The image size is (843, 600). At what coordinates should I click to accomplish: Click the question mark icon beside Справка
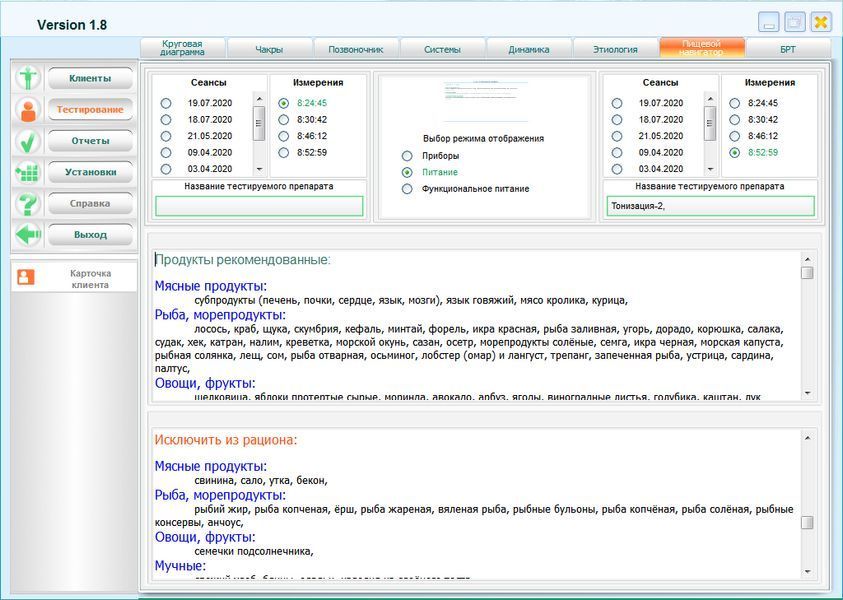coord(28,204)
